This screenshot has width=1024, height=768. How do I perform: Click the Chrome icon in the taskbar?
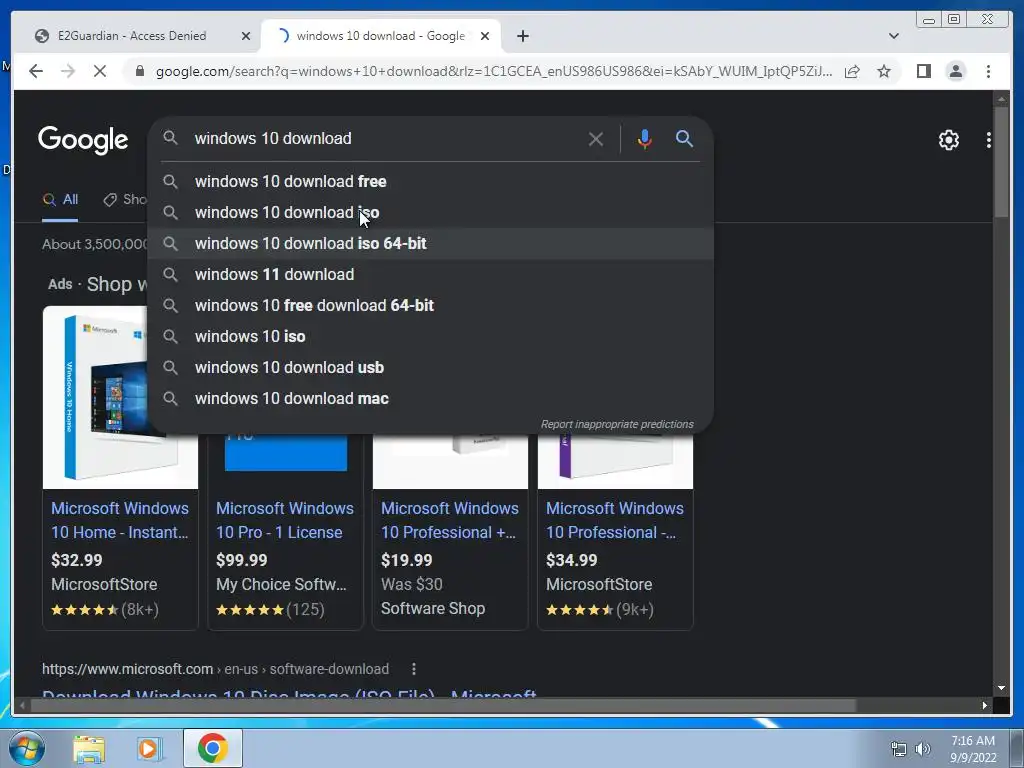pyautogui.click(x=212, y=748)
